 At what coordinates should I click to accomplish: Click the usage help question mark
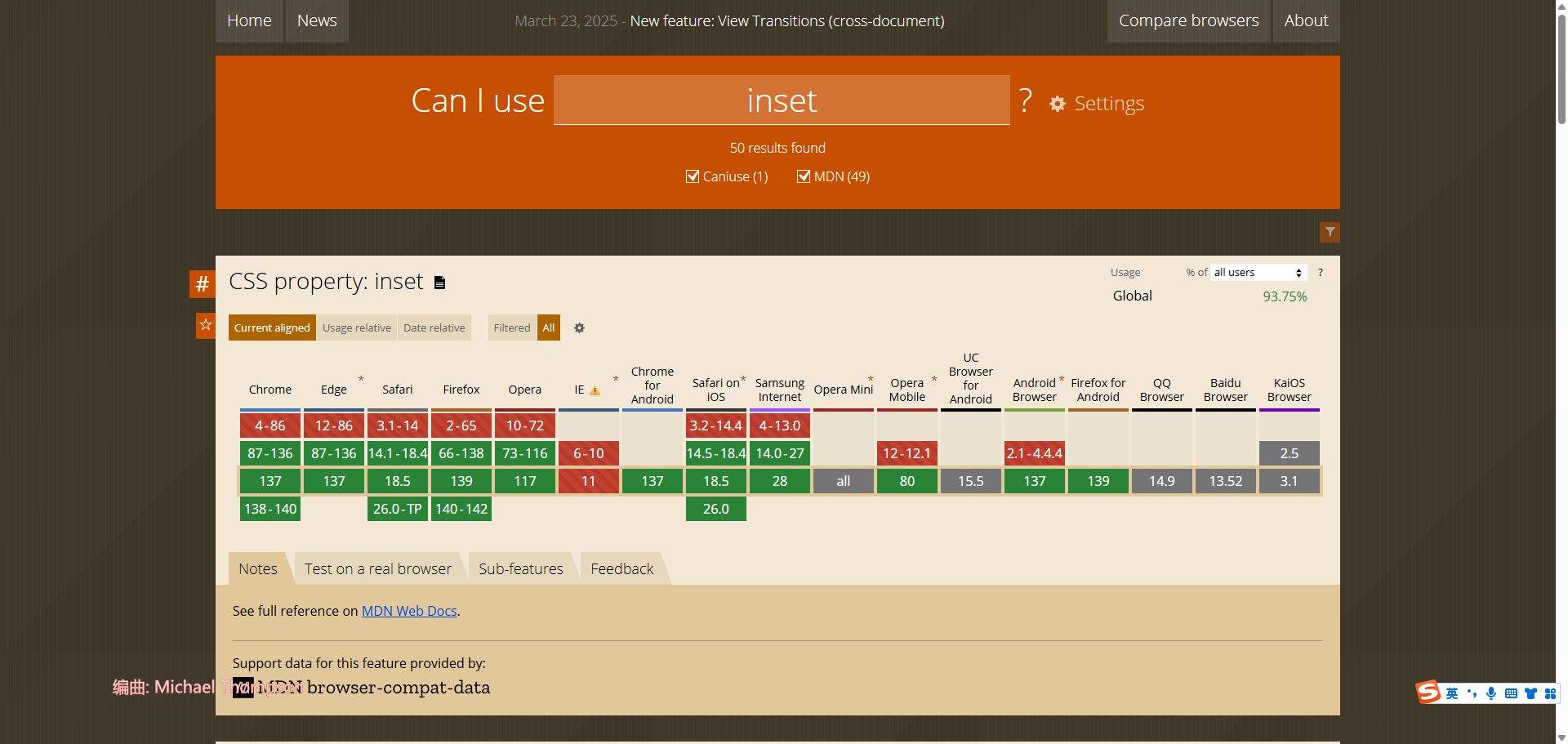(x=1320, y=273)
